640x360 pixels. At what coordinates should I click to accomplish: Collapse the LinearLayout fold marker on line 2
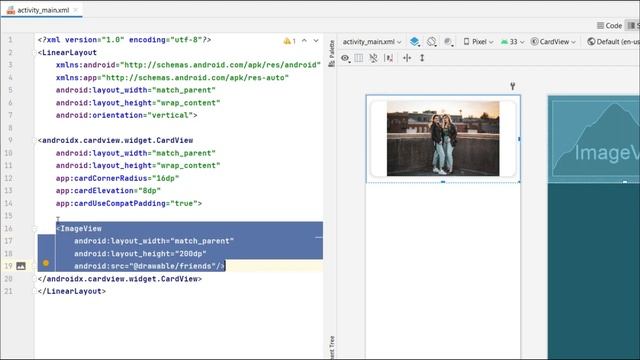coord(35,52)
